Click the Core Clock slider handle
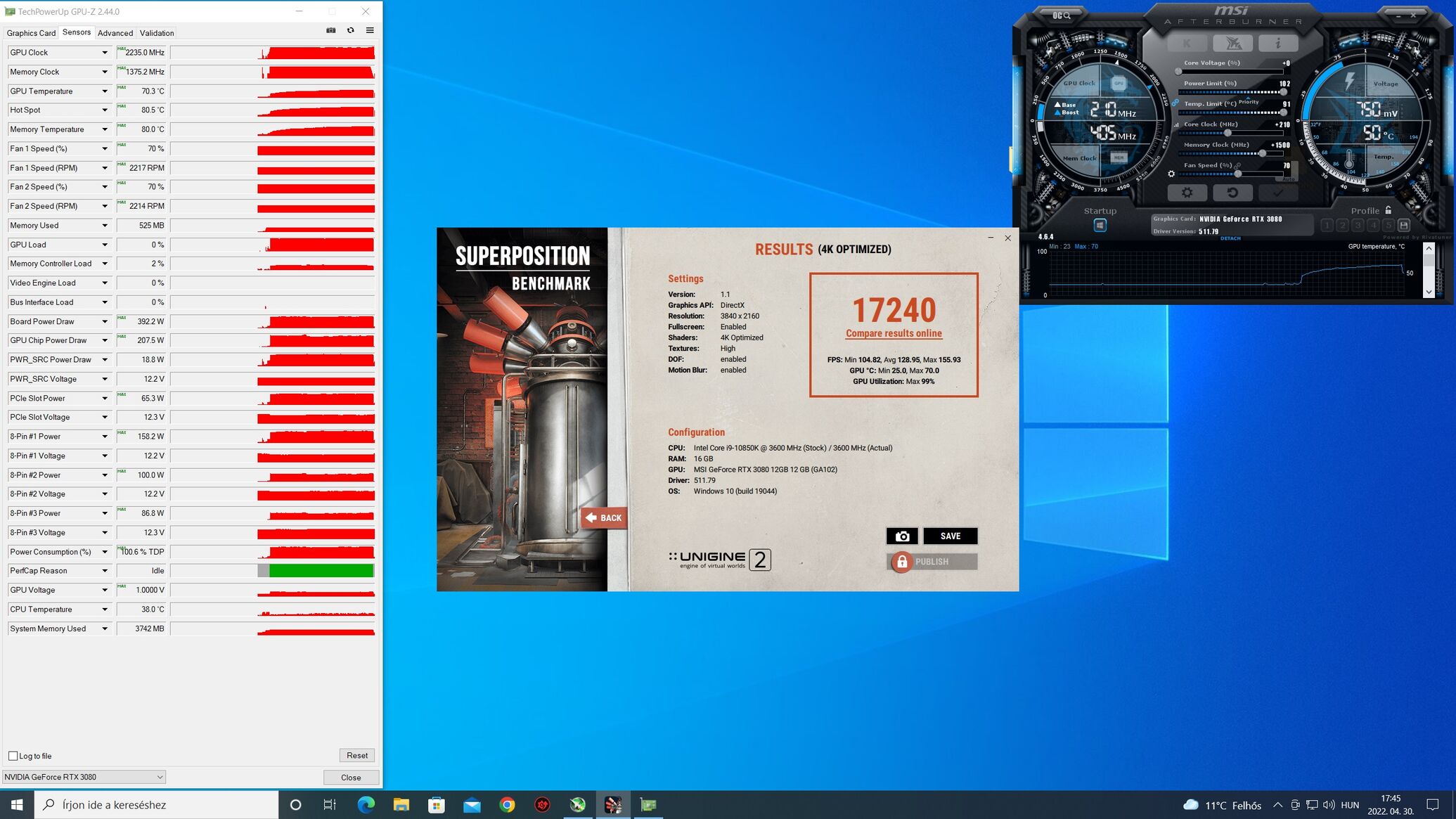The height and width of the screenshot is (819, 1456). click(x=1228, y=133)
